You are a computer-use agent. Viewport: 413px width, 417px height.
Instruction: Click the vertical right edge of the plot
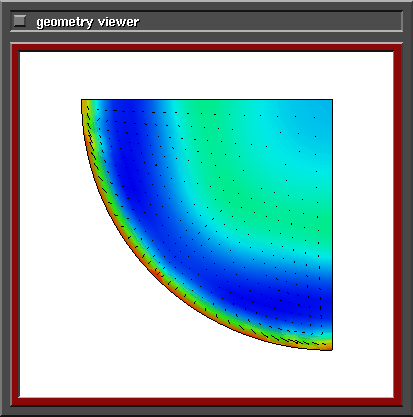332,225
